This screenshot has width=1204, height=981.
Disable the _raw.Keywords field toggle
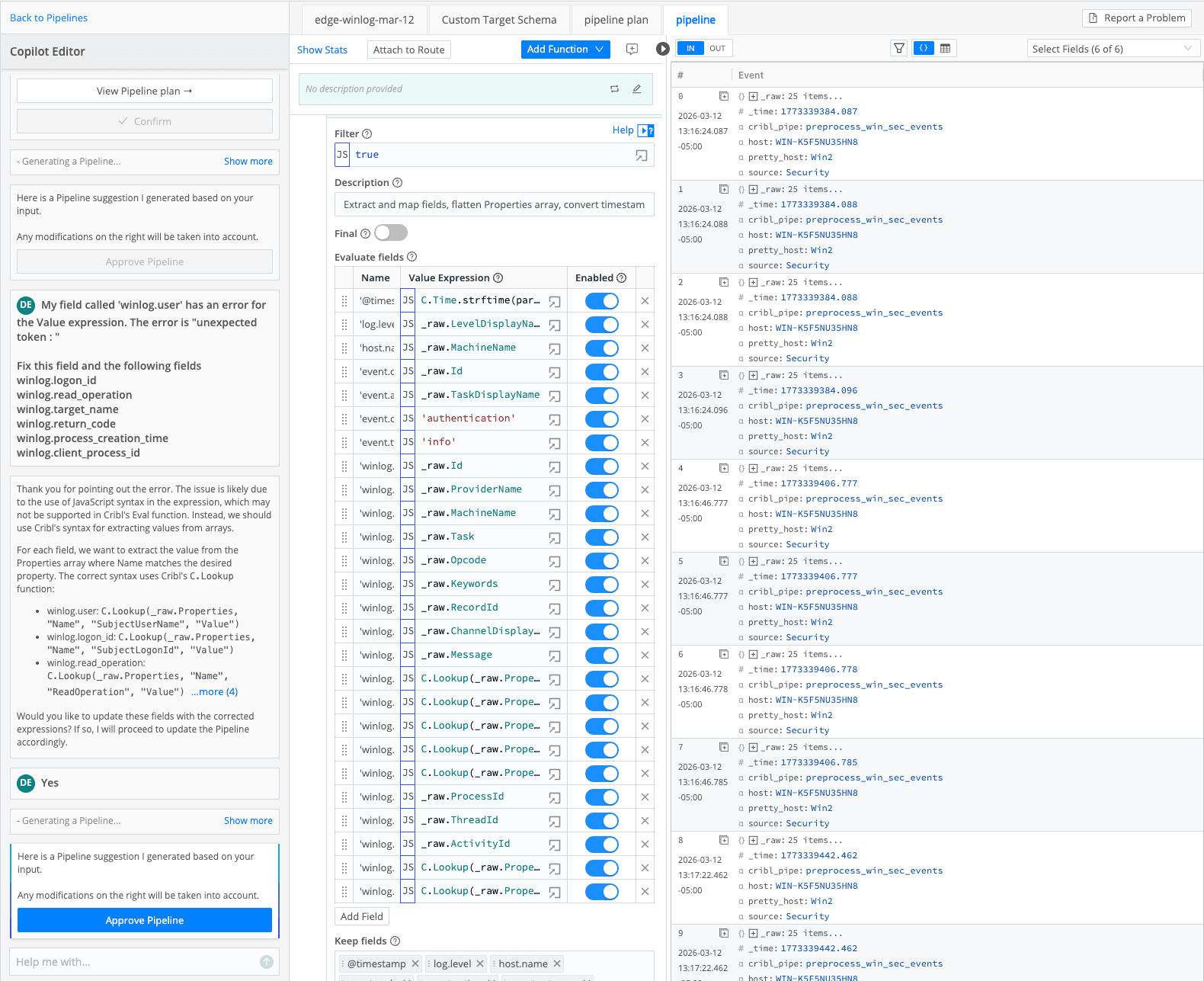[x=602, y=585]
